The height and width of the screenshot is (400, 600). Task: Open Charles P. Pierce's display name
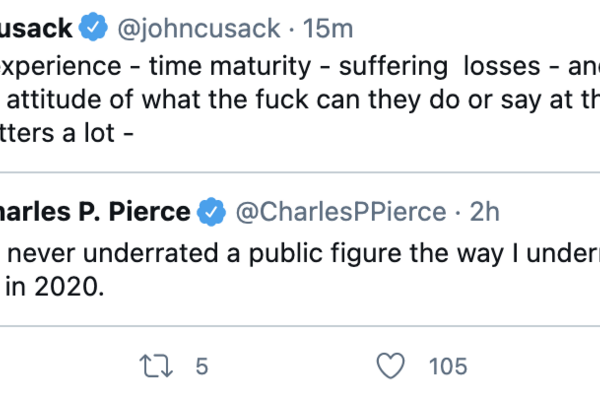pos(94,211)
